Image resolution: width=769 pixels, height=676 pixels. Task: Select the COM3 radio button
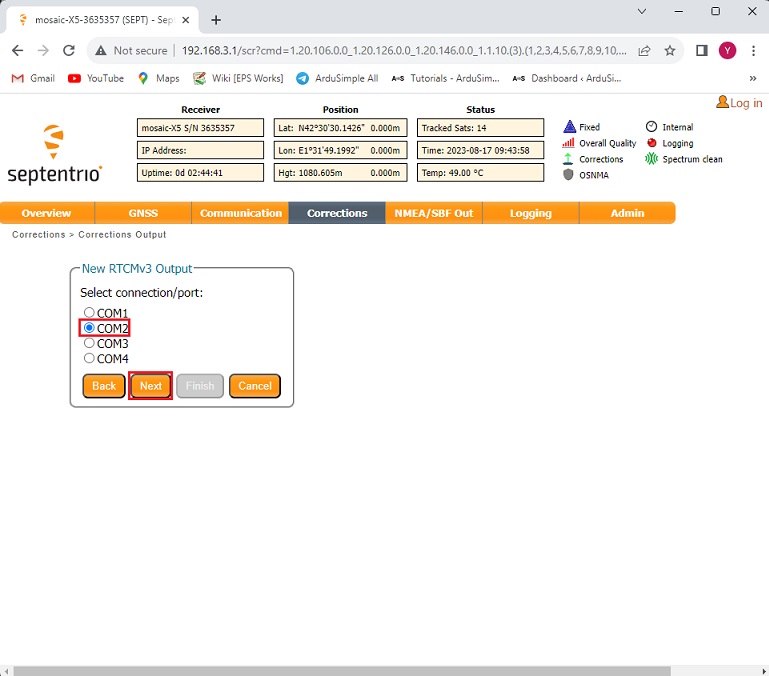[x=89, y=343]
